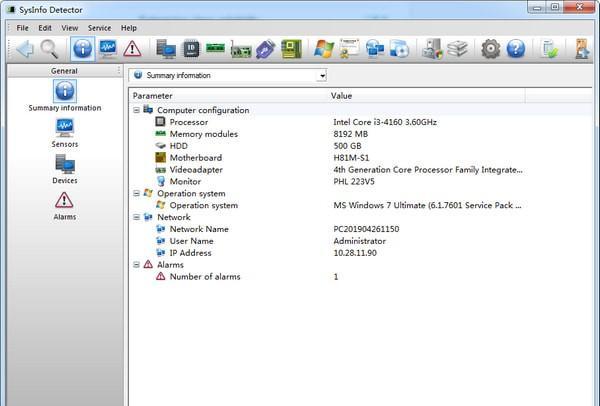
Task: Collapse the Operation system group node
Action: click(136, 193)
